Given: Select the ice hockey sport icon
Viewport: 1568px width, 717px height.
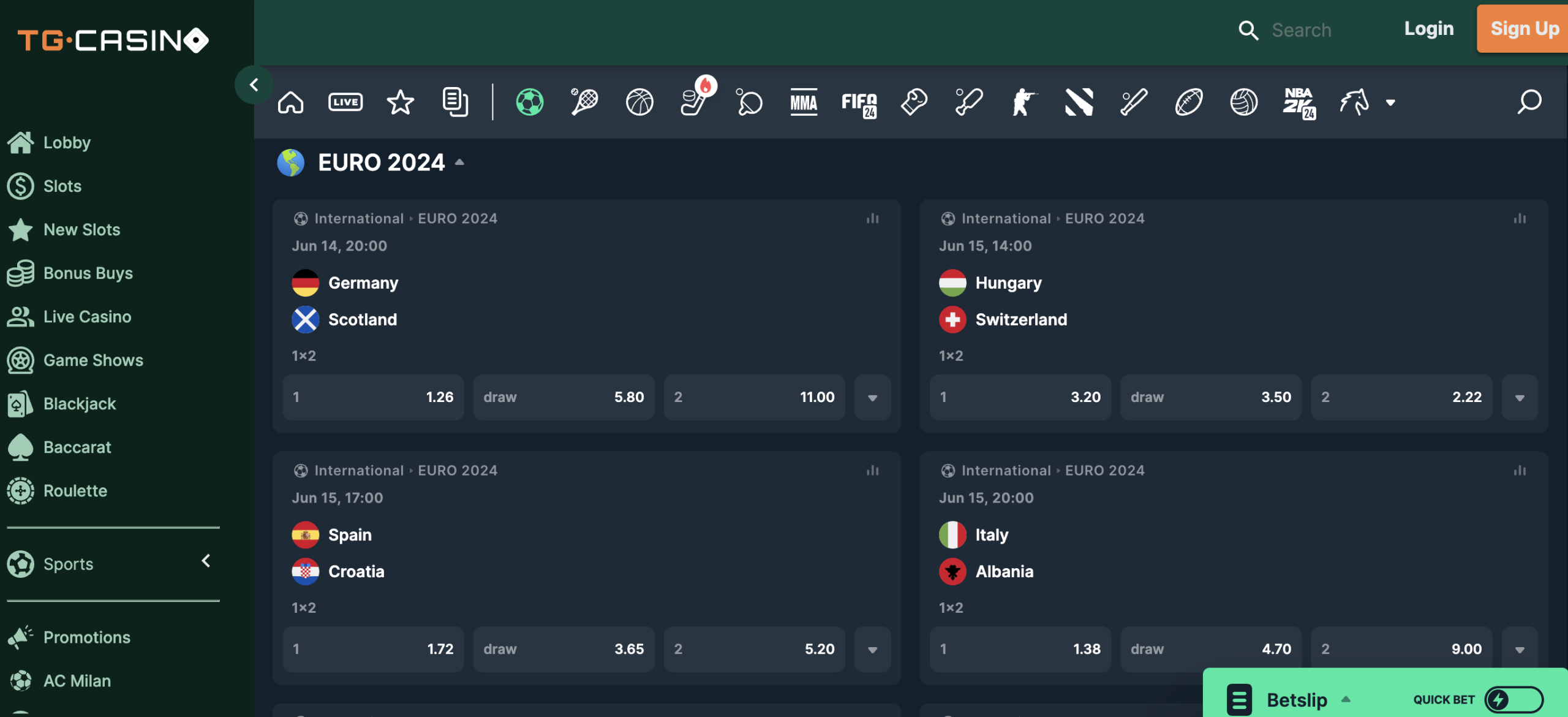Looking at the screenshot, I should [x=695, y=102].
